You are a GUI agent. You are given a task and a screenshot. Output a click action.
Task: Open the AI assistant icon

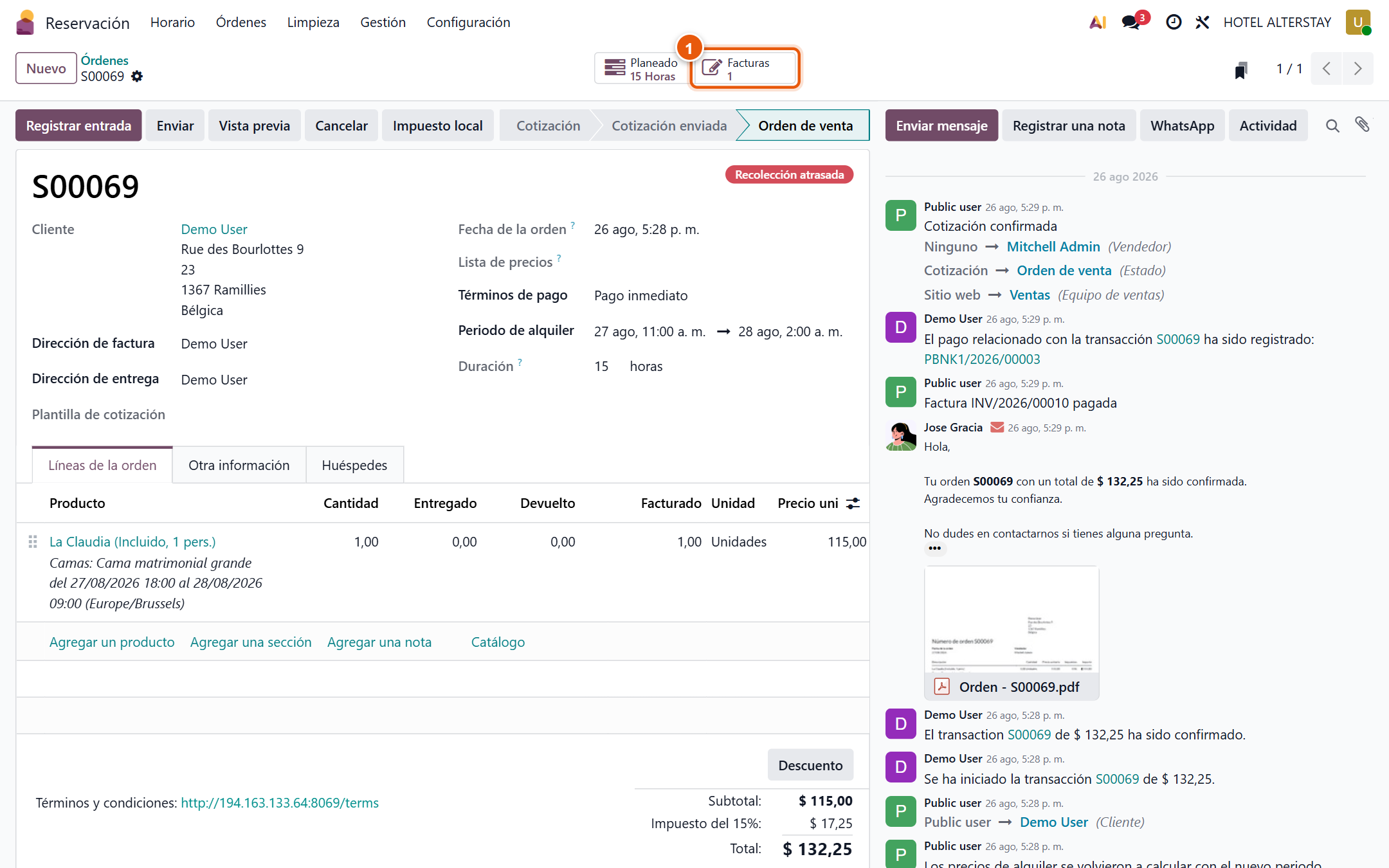tap(1098, 23)
